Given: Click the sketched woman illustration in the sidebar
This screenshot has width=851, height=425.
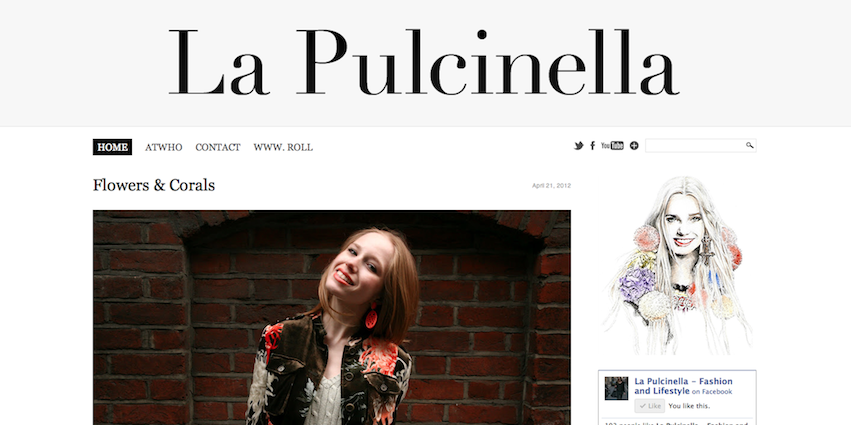Looking at the screenshot, I should (677, 265).
